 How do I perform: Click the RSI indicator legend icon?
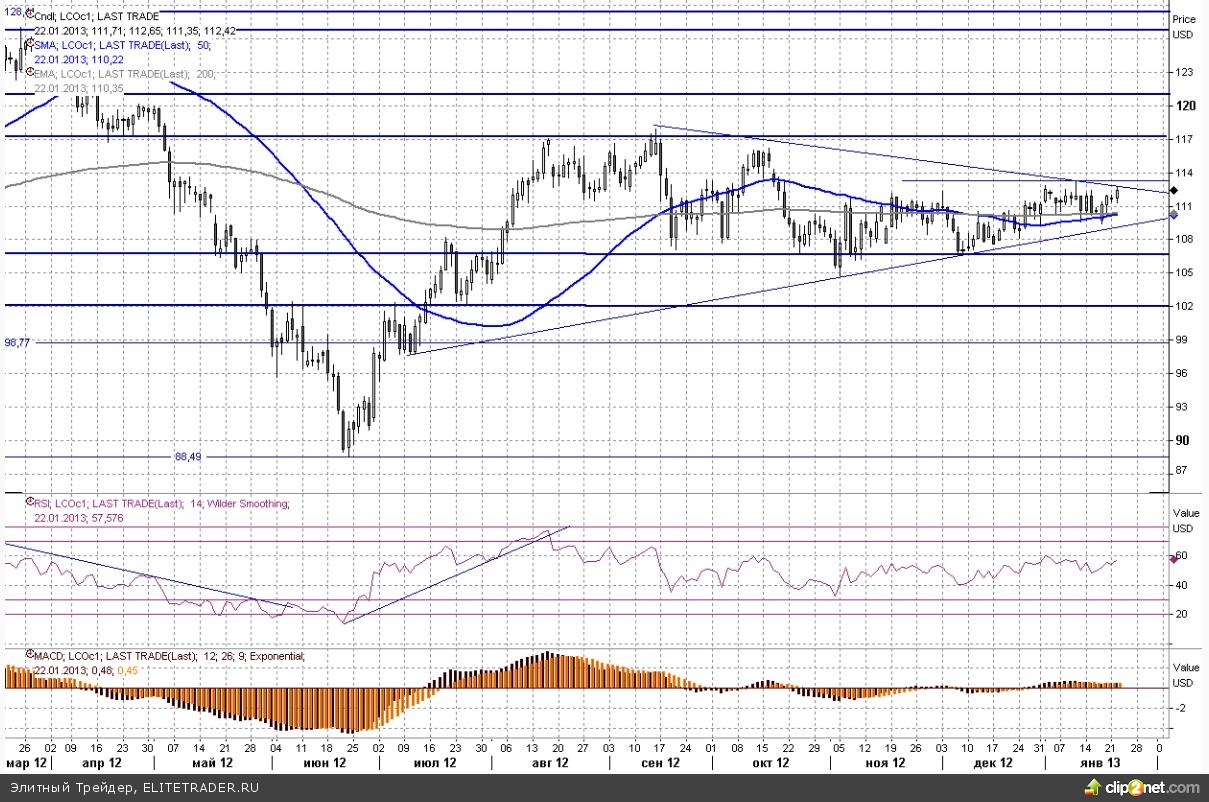(x=29, y=503)
